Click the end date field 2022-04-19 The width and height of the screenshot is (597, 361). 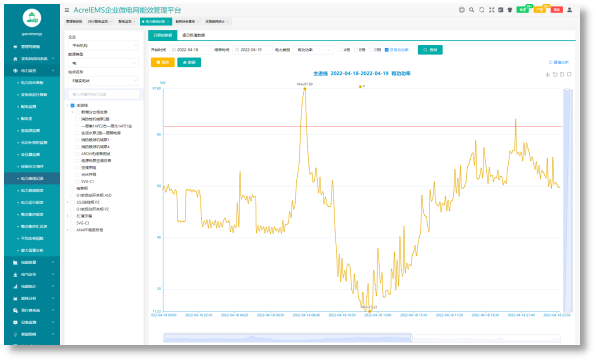click(x=252, y=50)
